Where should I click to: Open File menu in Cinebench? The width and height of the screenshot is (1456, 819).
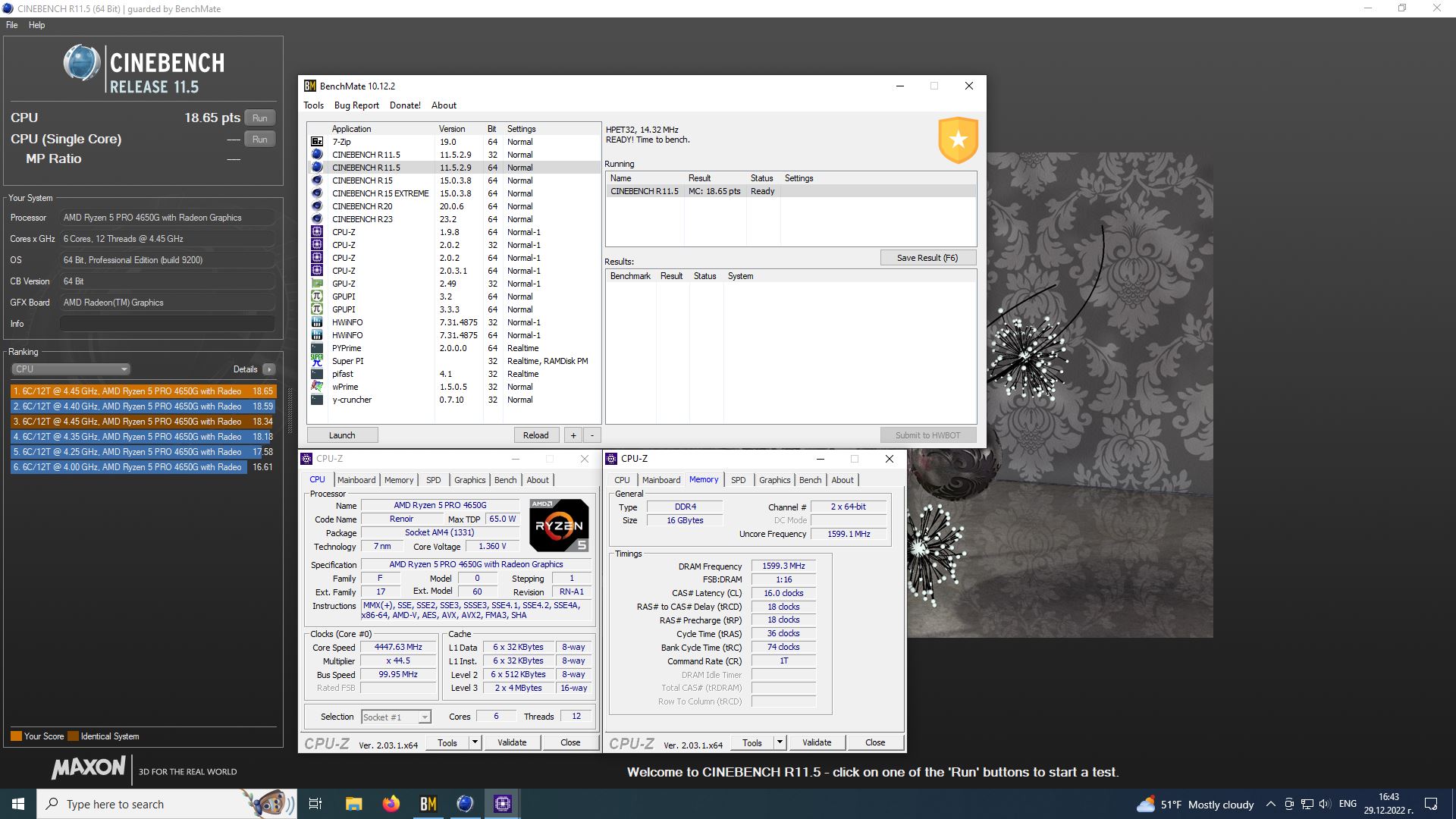click(12, 25)
